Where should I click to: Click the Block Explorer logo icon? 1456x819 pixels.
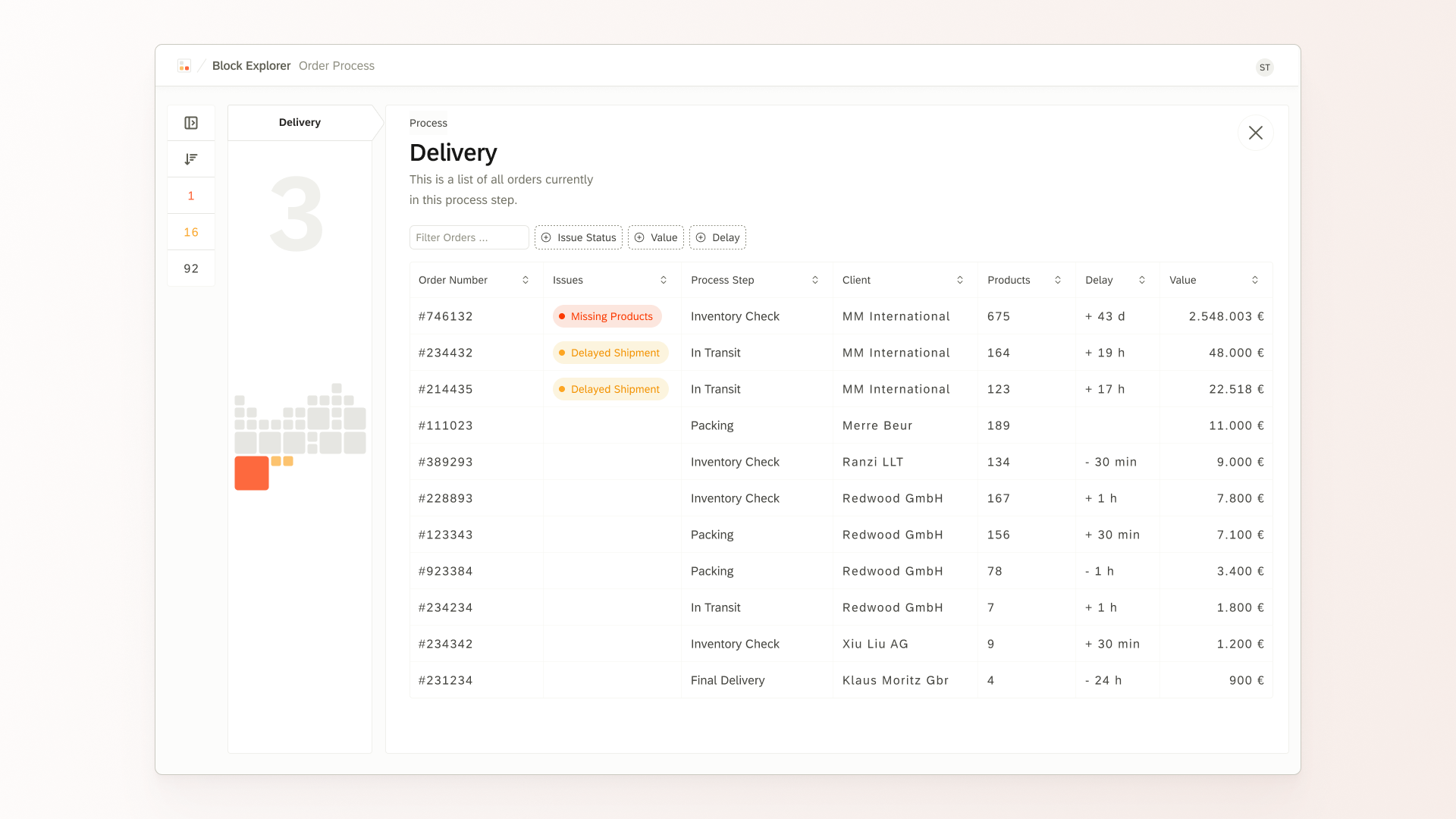coord(184,66)
